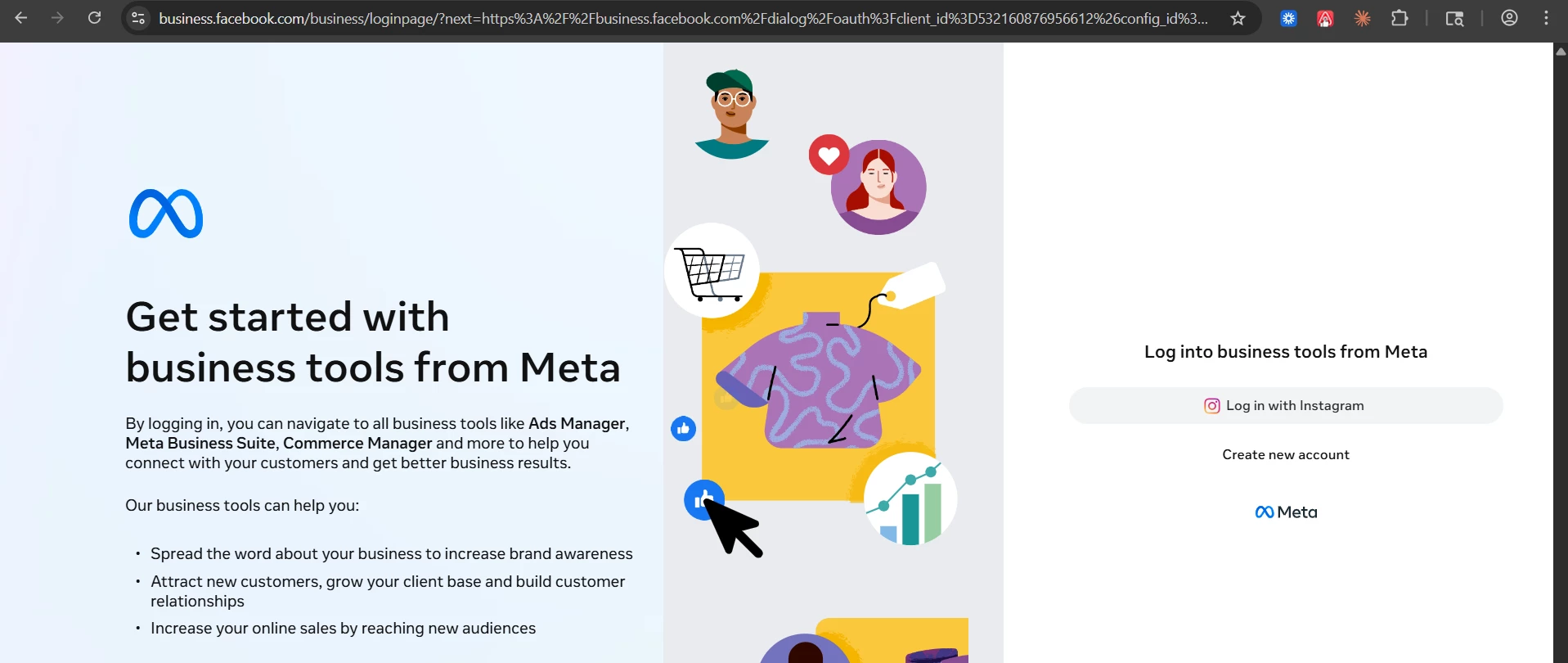Bookmark this page with star icon

tap(1238, 18)
